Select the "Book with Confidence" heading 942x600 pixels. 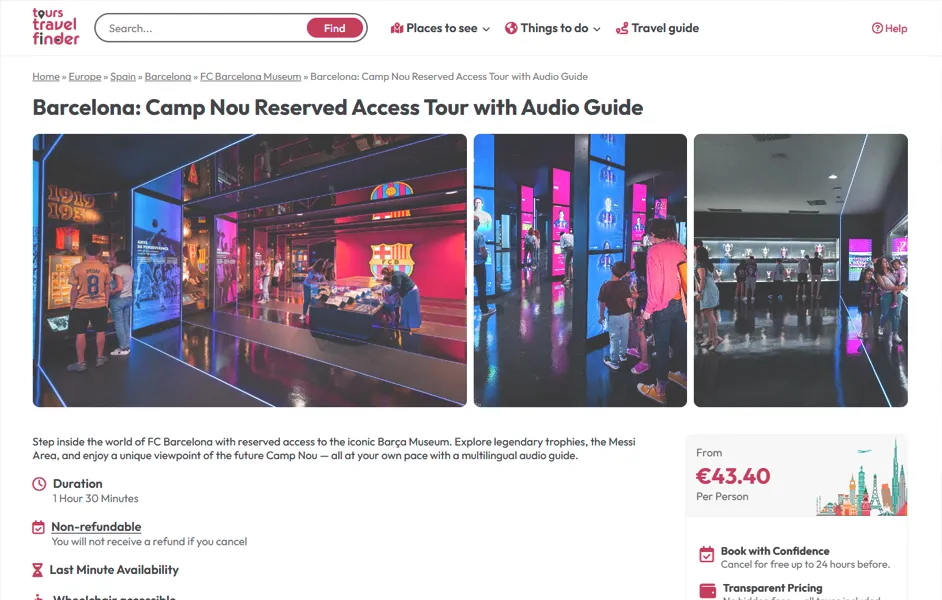pyautogui.click(x=775, y=551)
